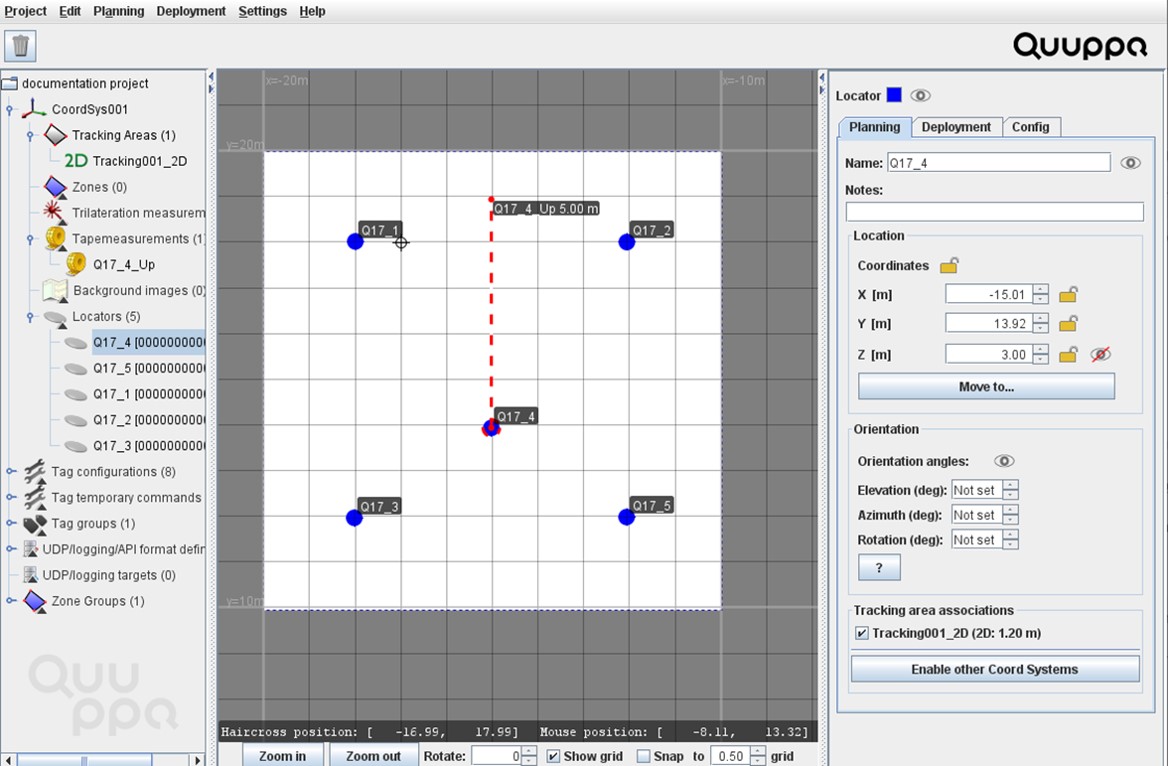The height and width of the screenshot is (766, 1168).
Task: Click the Move to... button
Action: click(986, 387)
